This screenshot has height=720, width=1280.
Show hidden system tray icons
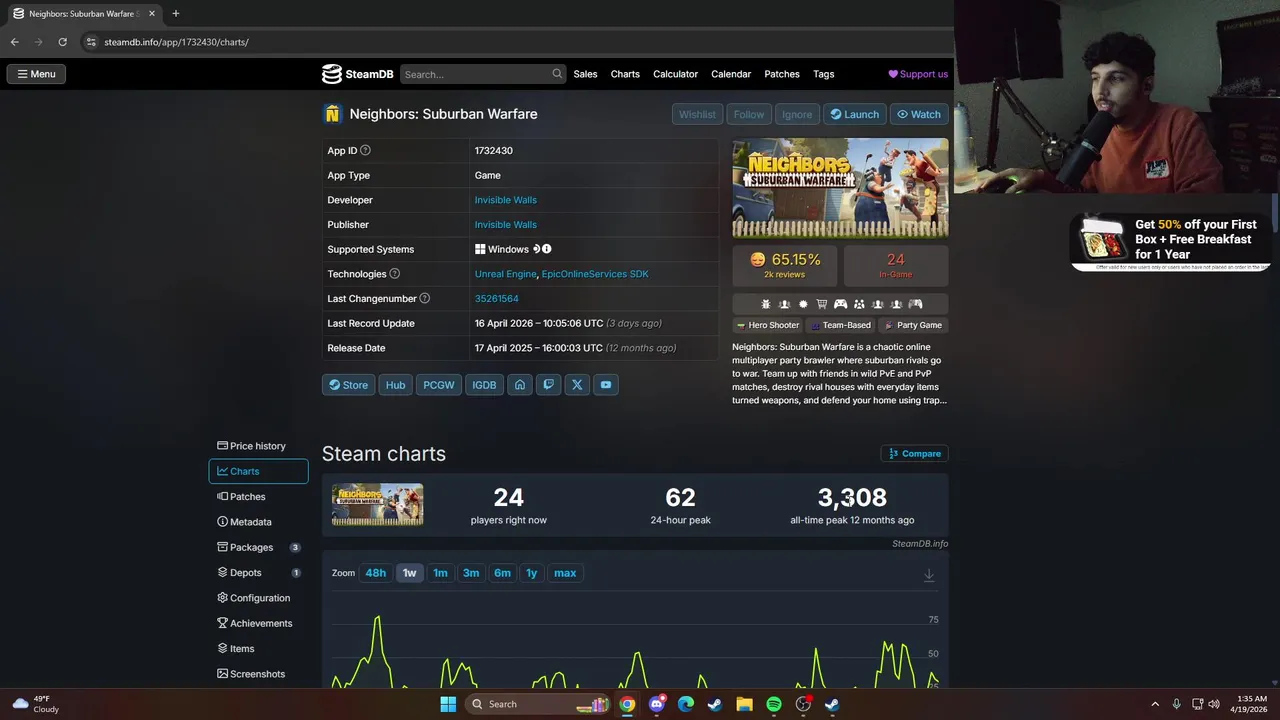[x=1155, y=704]
